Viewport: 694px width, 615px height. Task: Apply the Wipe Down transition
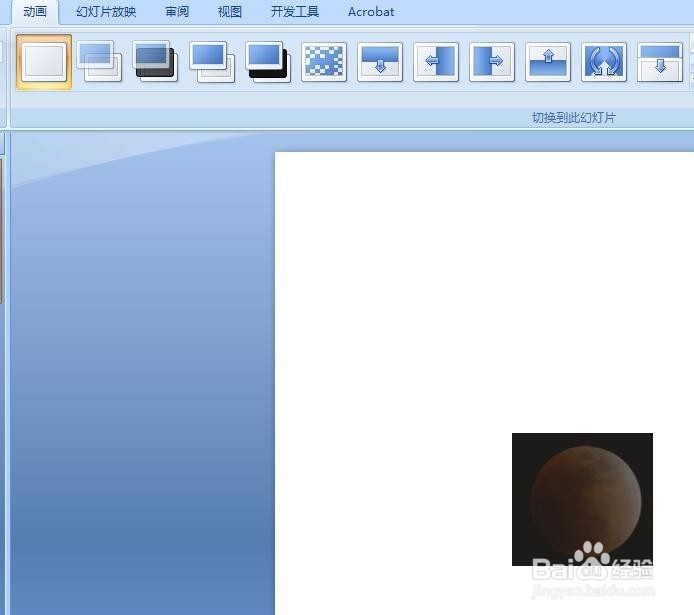click(380, 62)
